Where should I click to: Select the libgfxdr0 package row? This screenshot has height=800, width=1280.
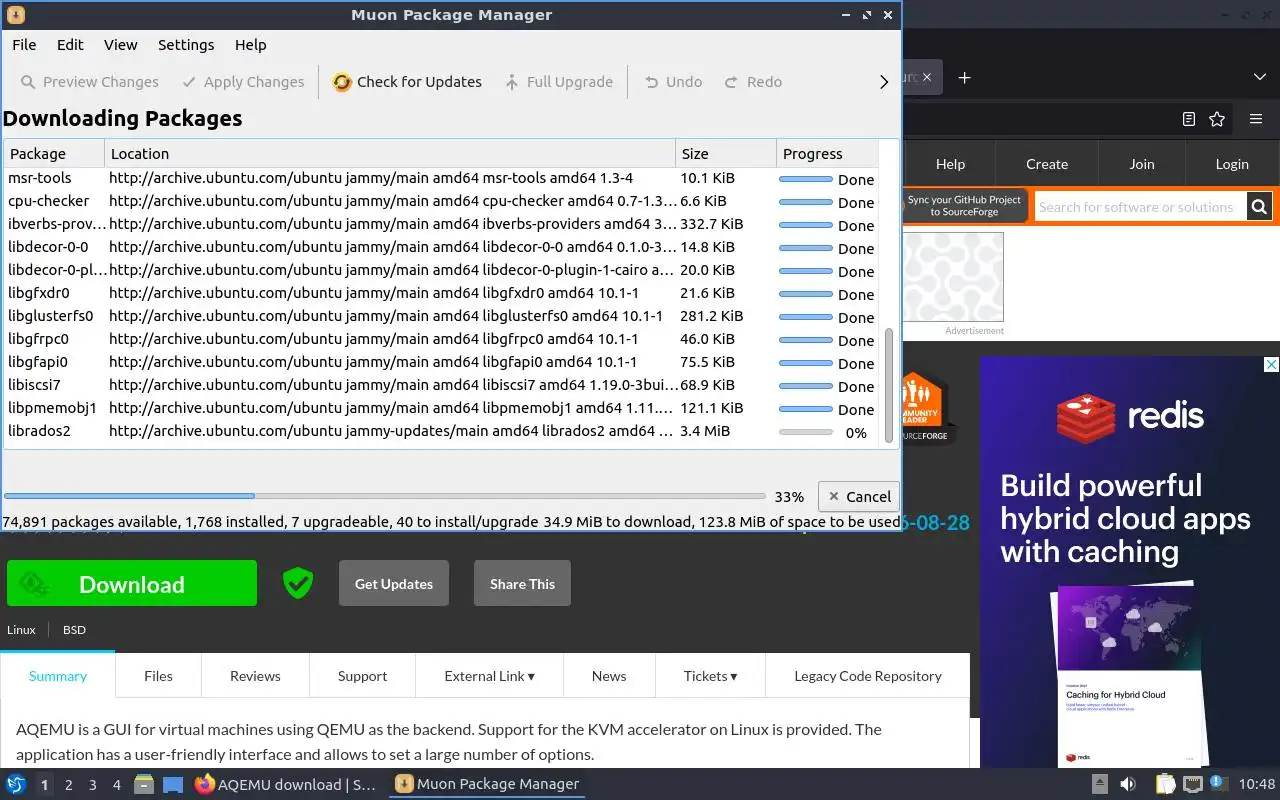(440, 294)
